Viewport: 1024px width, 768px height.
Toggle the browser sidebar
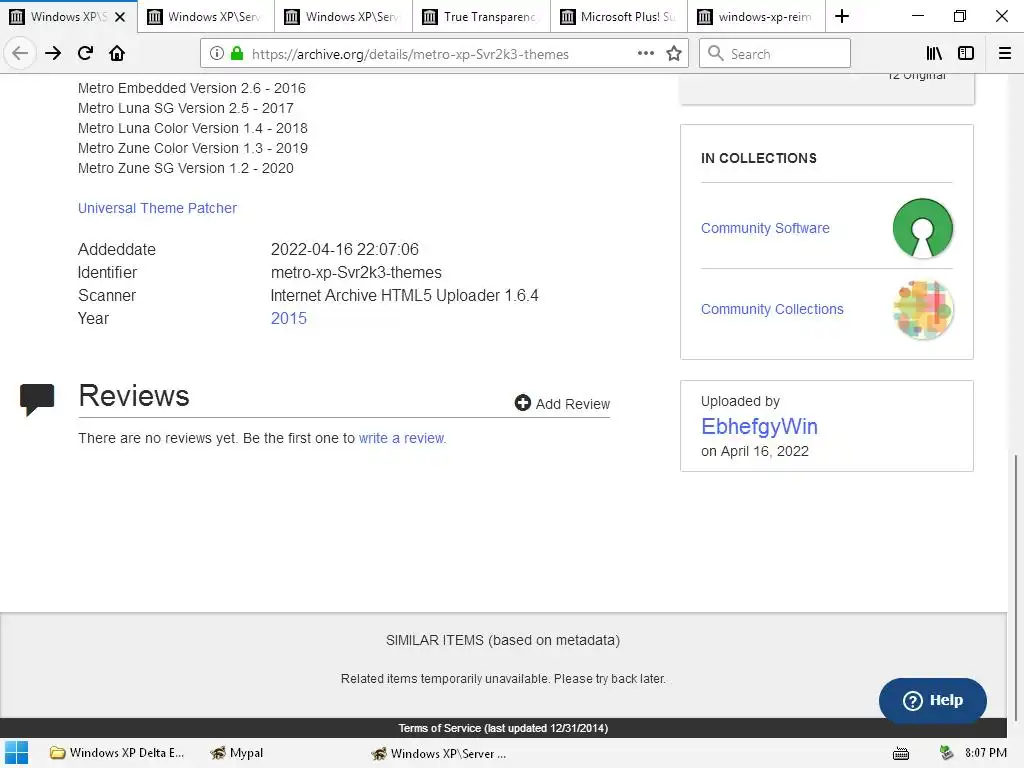pyautogui.click(x=966, y=54)
